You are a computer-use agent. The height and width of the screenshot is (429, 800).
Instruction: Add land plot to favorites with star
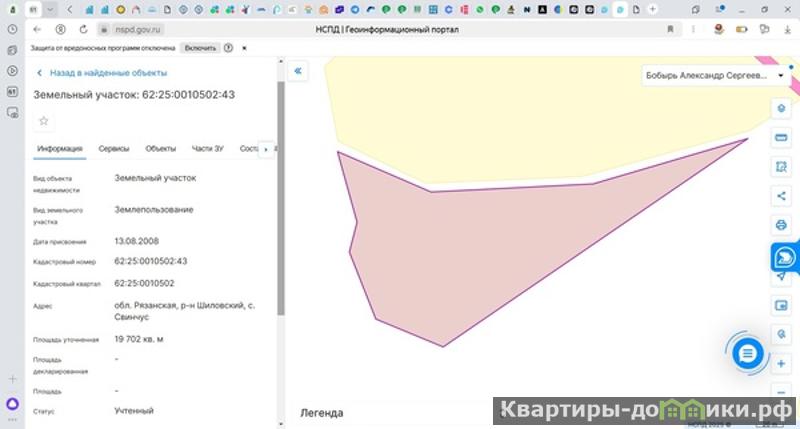[43, 121]
